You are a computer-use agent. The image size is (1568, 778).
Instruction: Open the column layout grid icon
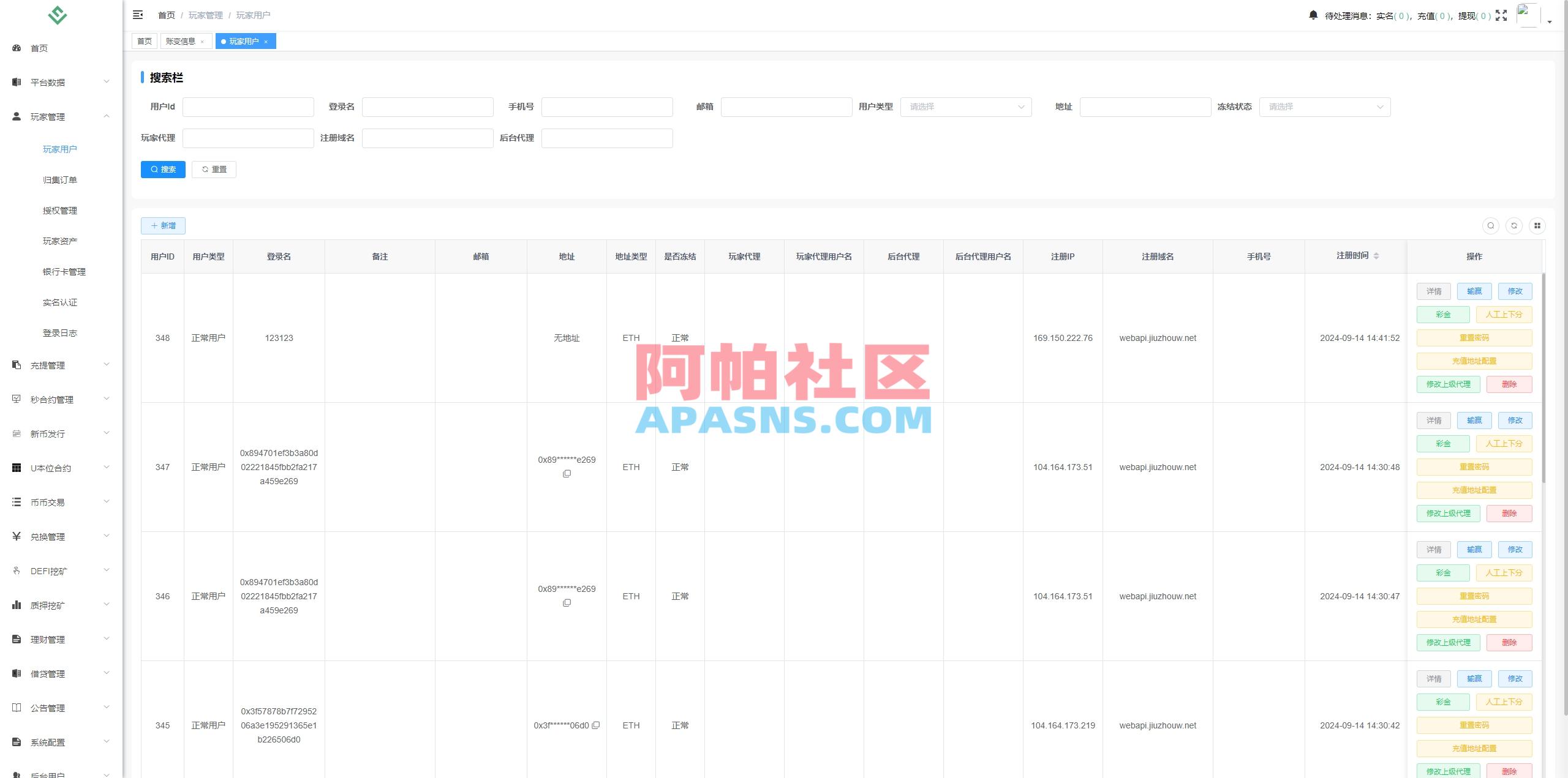[x=1539, y=225]
